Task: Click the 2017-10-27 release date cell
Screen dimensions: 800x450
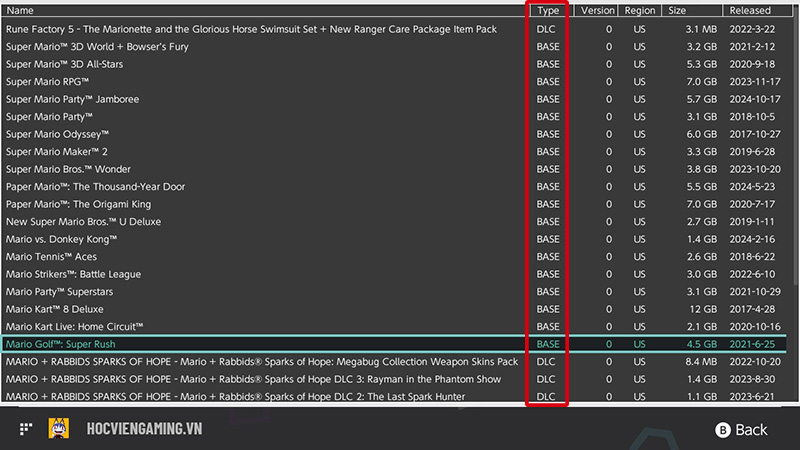Action: click(x=755, y=134)
